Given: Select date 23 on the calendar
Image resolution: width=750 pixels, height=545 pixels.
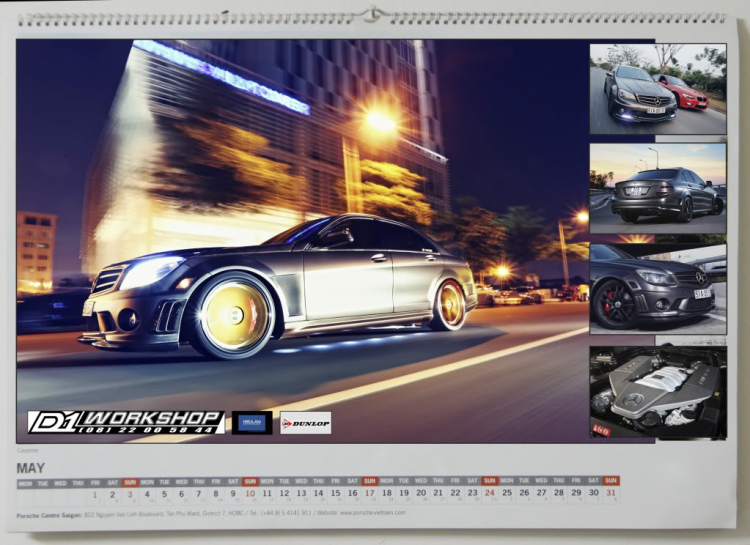Looking at the screenshot, I should [x=473, y=492].
